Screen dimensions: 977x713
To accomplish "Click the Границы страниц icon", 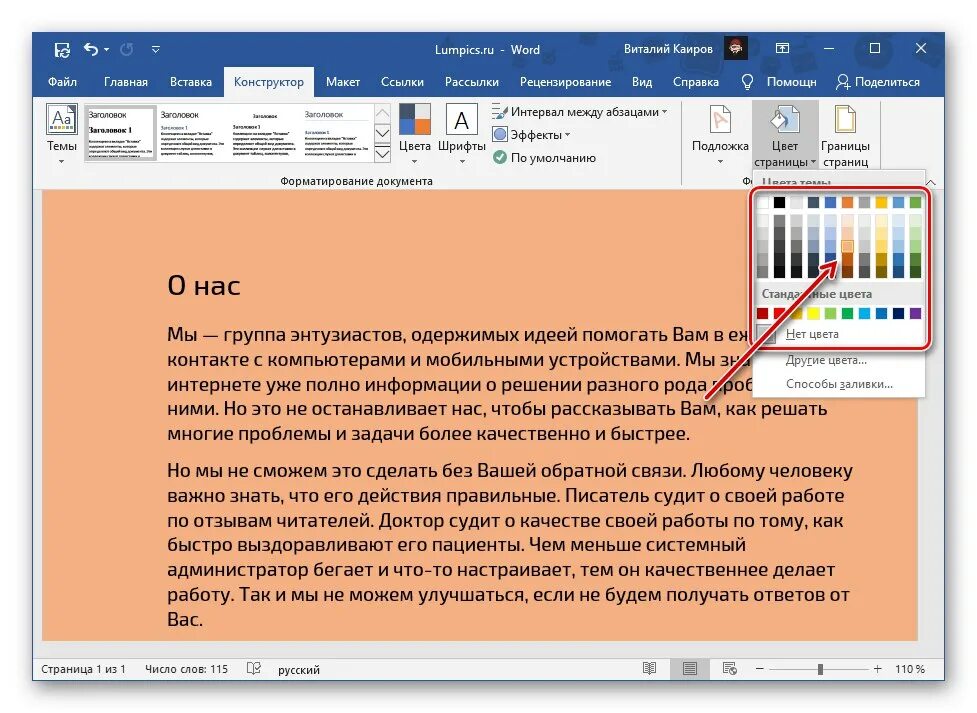I will [x=845, y=120].
